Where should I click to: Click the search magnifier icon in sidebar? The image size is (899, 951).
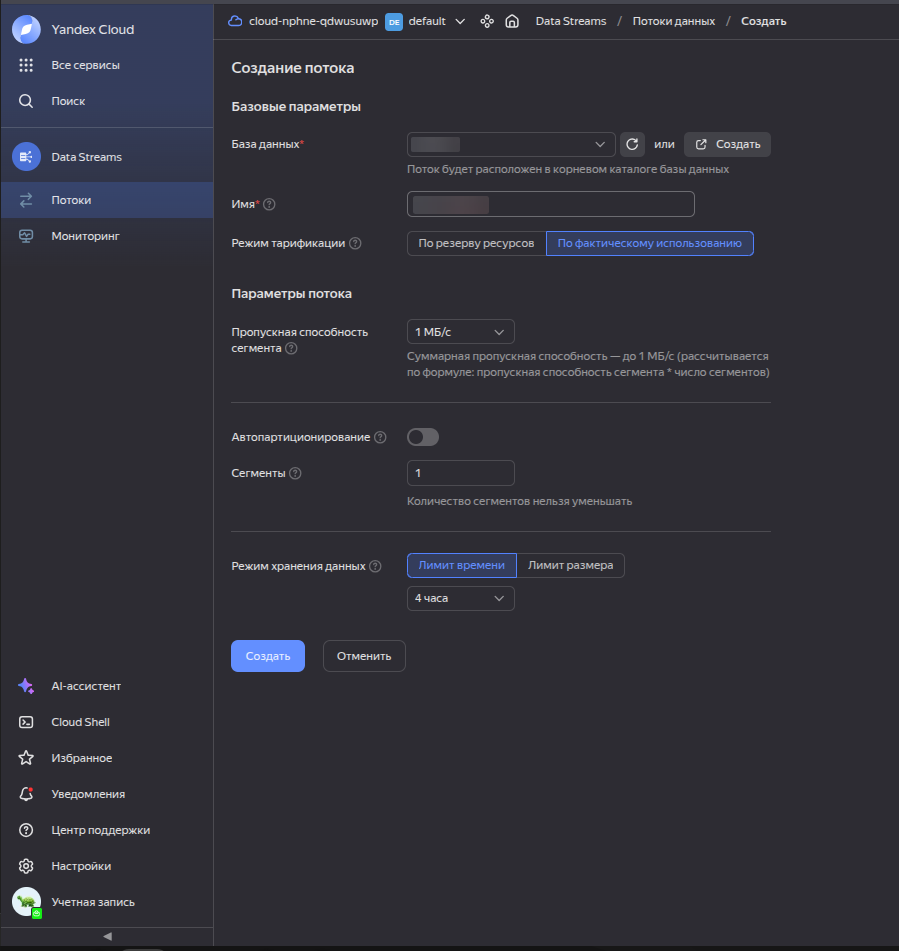[x=26, y=101]
